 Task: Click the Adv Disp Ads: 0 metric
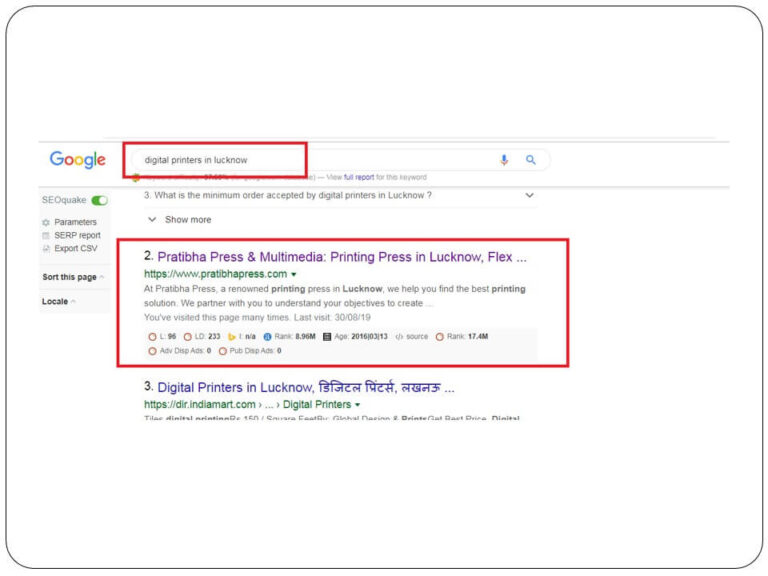point(179,351)
